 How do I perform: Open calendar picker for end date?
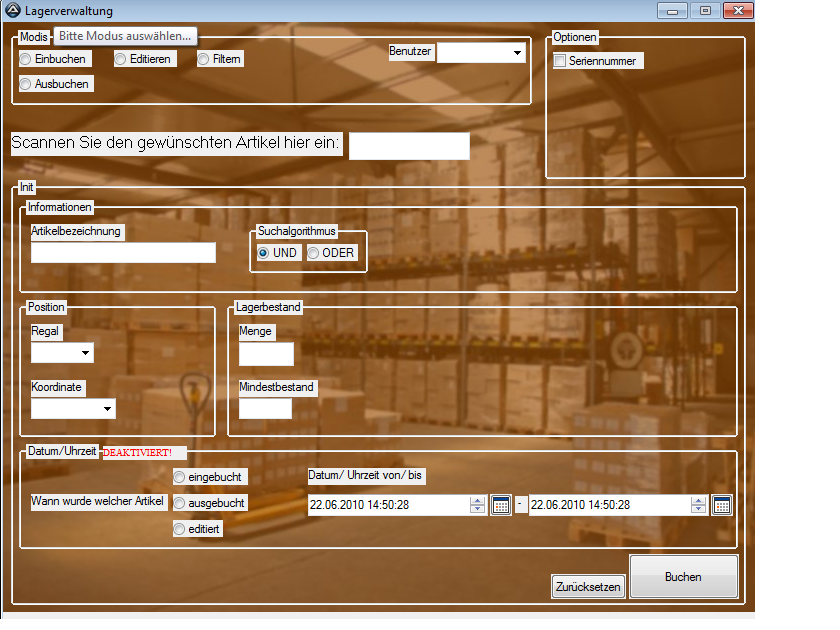click(x=722, y=505)
